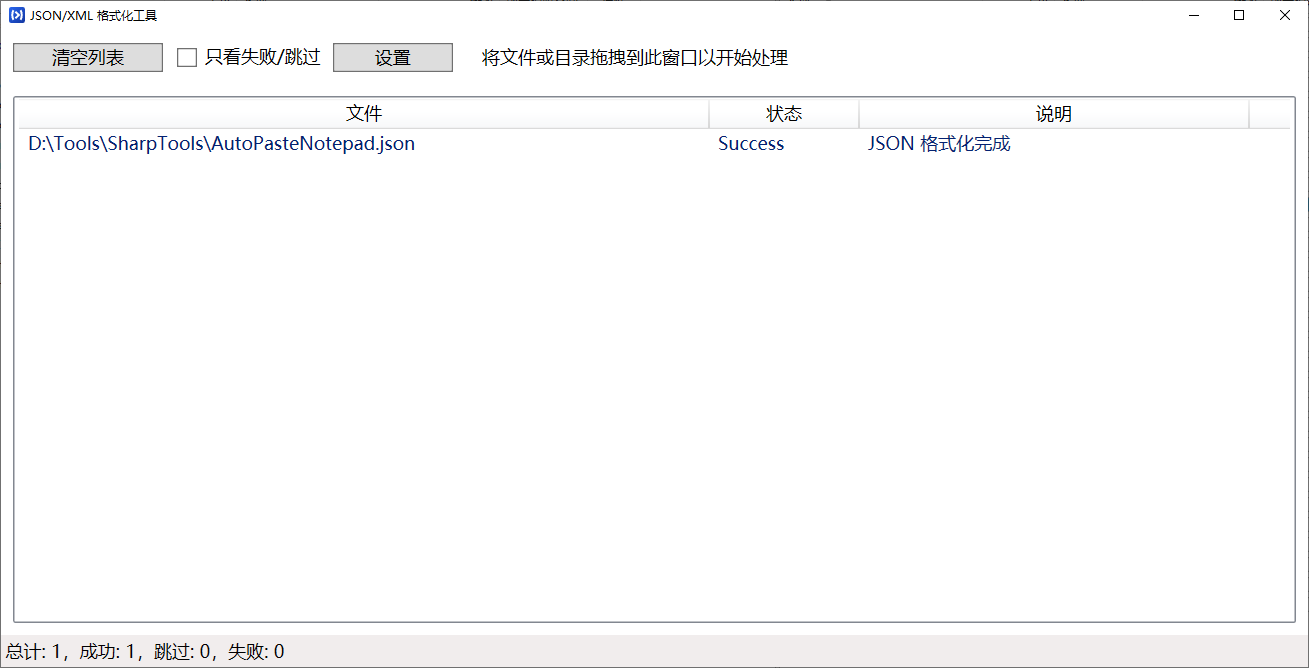
Task: Maximize the JSON/XML 格式化工具 window
Action: [1239, 15]
